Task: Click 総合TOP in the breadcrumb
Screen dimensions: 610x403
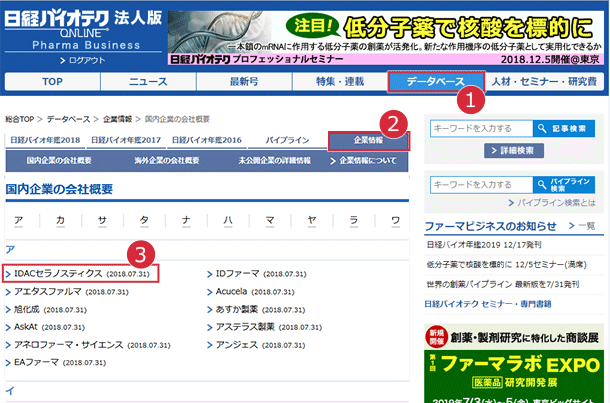Action: pyautogui.click(x=19, y=119)
